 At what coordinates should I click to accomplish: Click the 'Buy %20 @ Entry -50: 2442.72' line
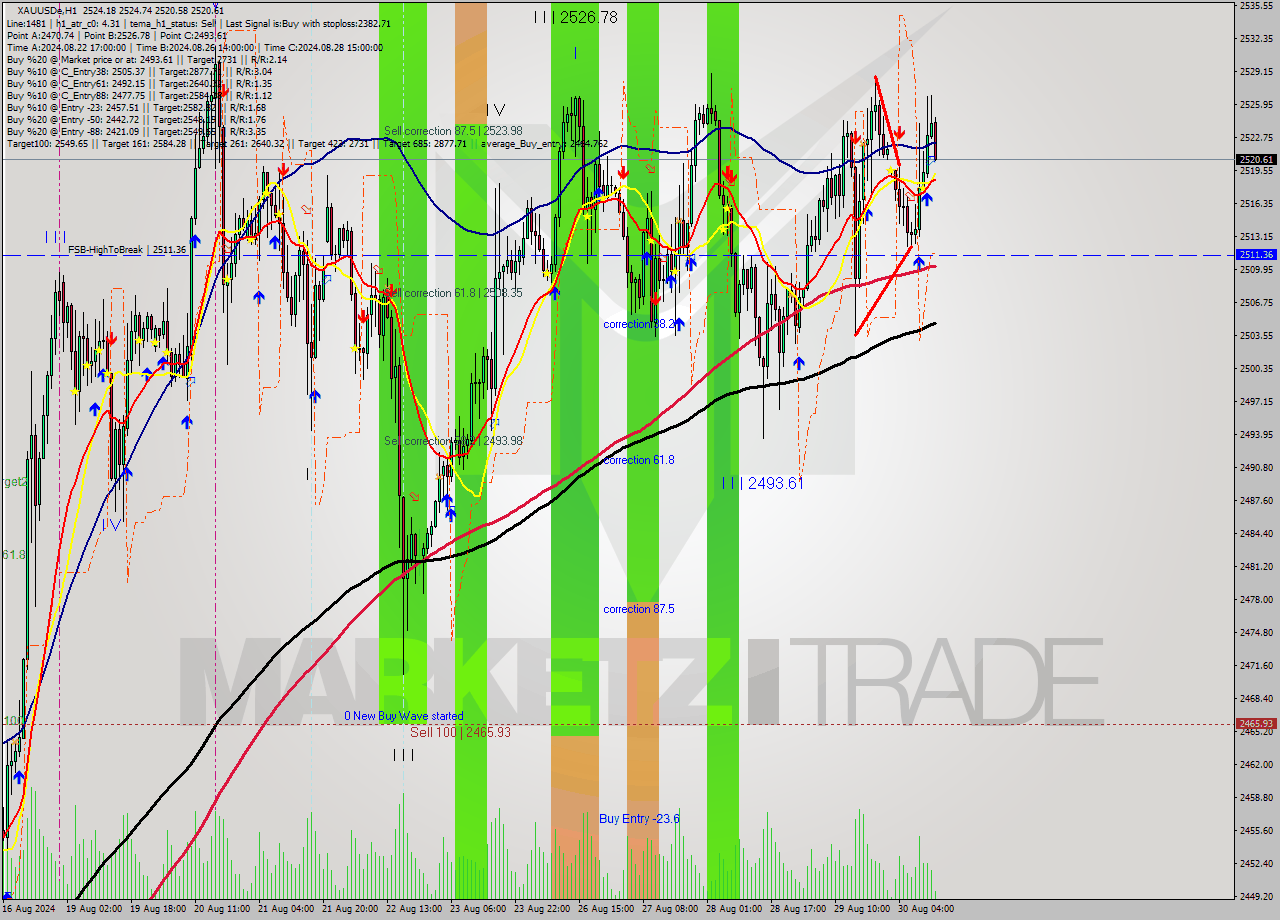click(x=136, y=119)
